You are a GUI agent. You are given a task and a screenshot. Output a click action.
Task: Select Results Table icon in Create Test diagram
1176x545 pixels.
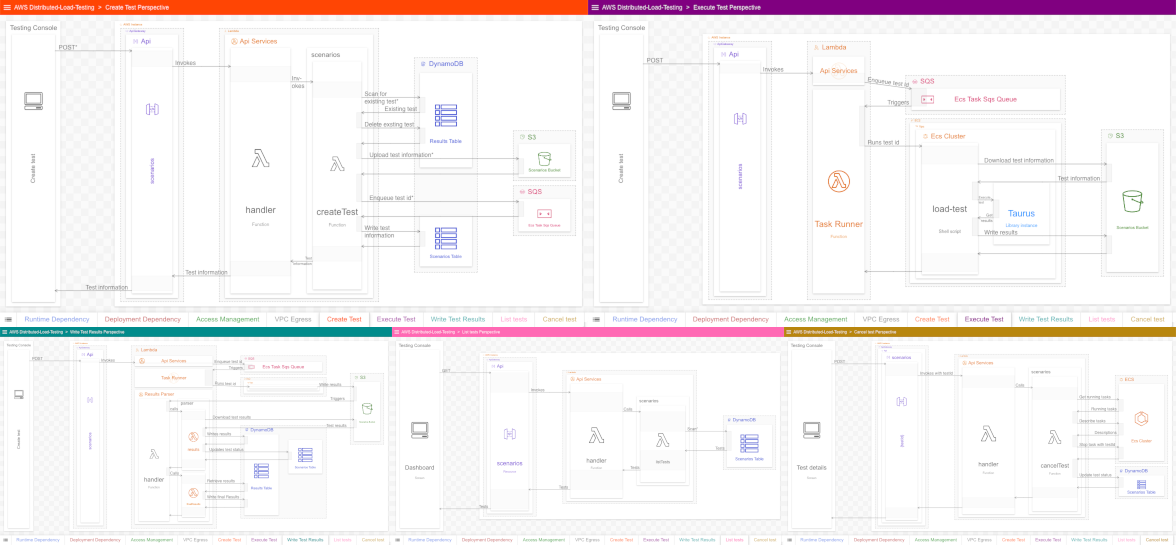point(446,116)
